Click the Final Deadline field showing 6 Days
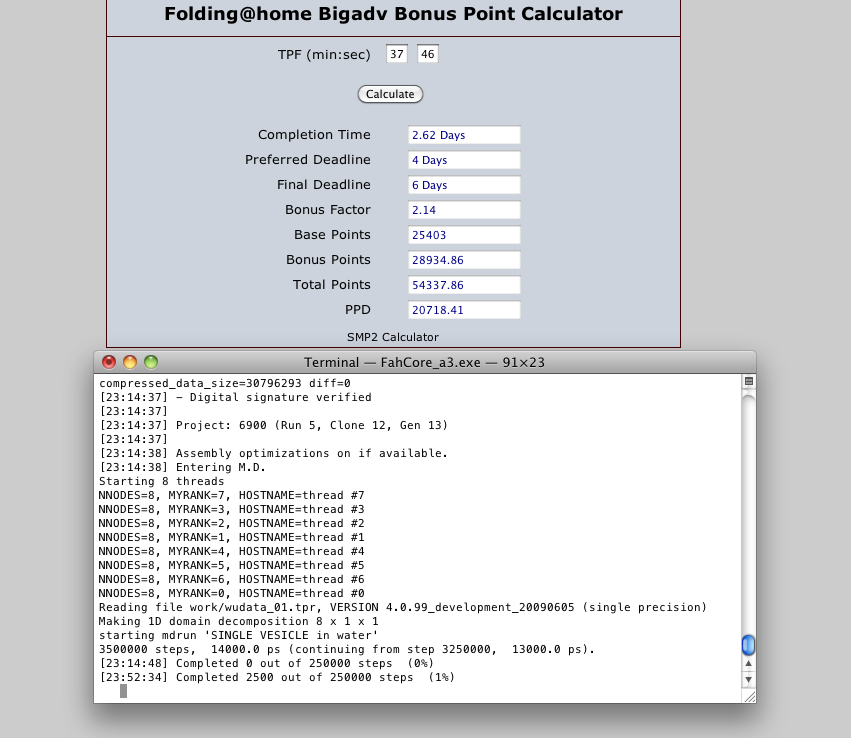This screenshot has width=851, height=738. 464,184
